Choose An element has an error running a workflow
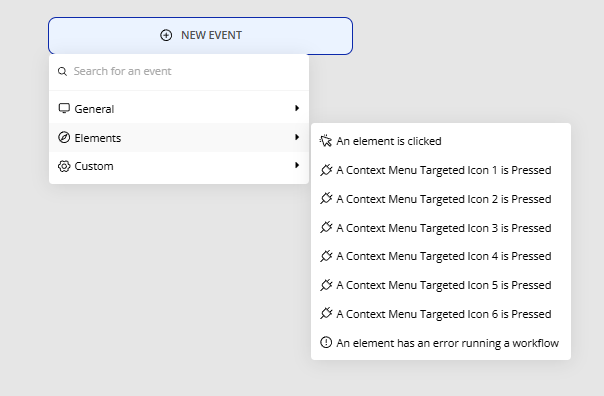This screenshot has width=604, height=396. pyautogui.click(x=441, y=343)
